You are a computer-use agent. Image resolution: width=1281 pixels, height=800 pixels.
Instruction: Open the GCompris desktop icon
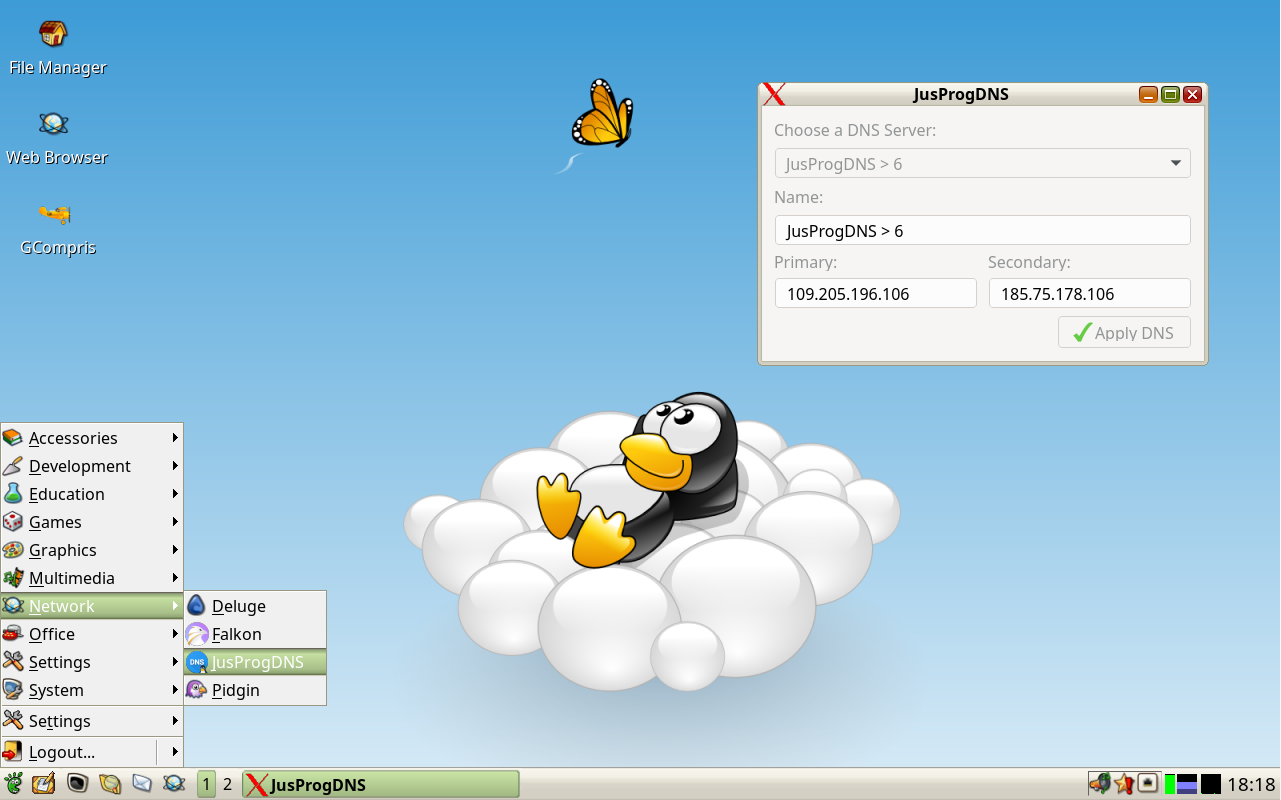56,228
